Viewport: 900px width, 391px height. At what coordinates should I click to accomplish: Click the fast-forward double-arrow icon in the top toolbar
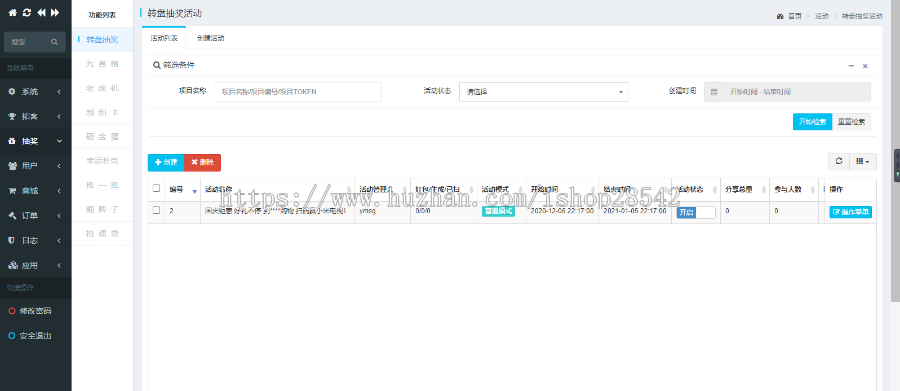pyautogui.click(x=55, y=13)
